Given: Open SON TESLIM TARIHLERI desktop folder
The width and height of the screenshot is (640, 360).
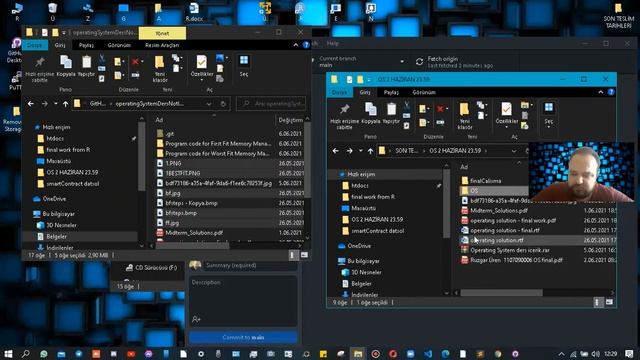Looking at the screenshot, I should (x=618, y=16).
